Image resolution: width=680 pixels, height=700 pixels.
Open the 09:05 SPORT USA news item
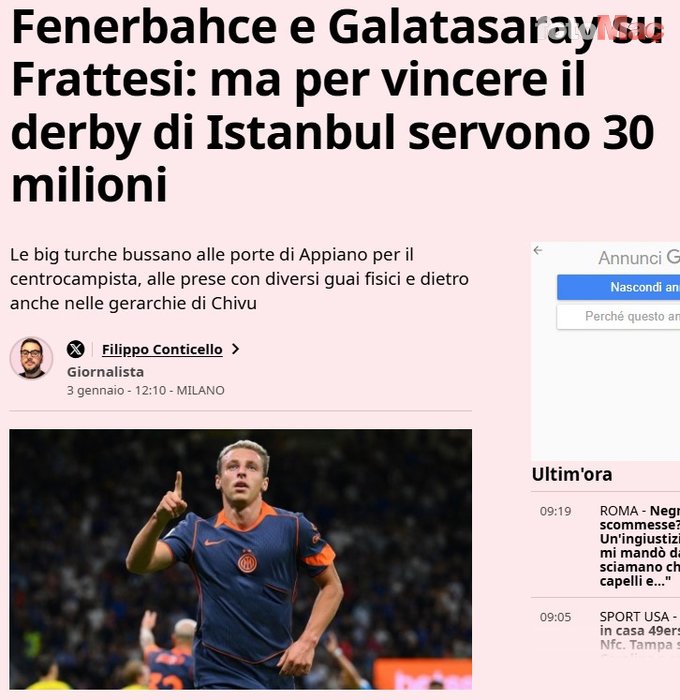coord(605,630)
